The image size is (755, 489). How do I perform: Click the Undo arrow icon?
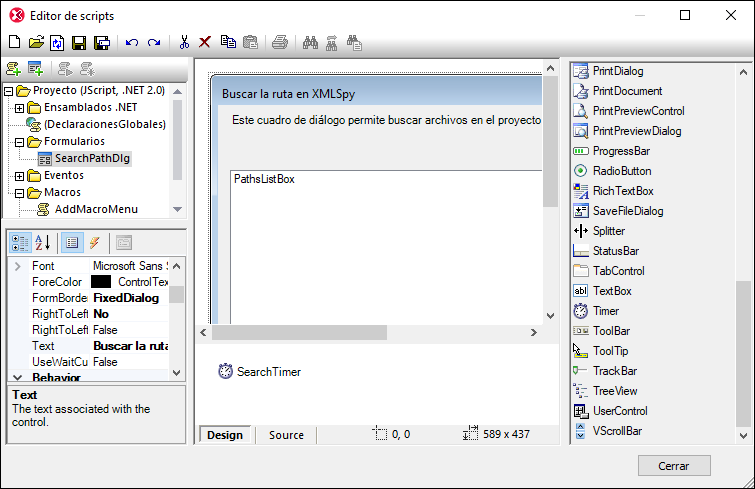(x=132, y=42)
